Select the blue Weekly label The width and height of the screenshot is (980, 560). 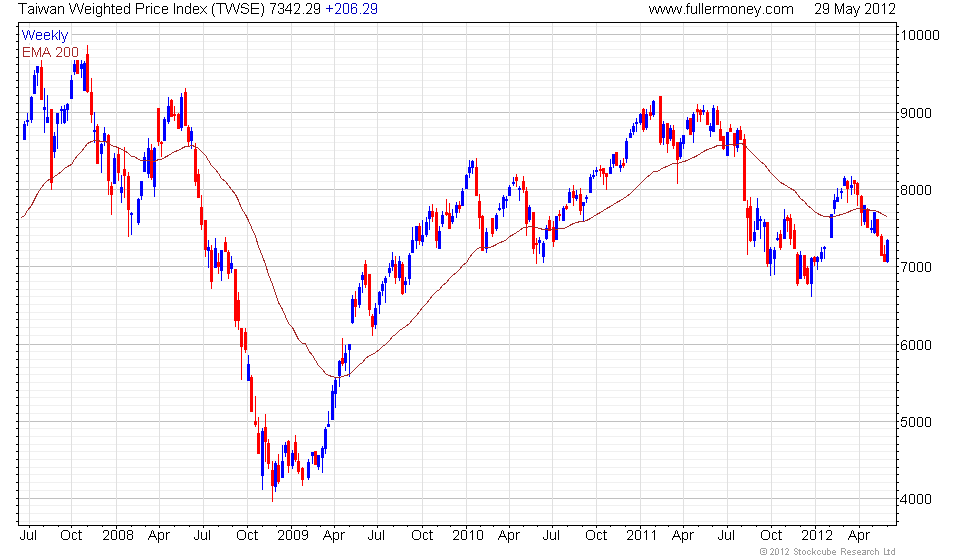(45, 35)
